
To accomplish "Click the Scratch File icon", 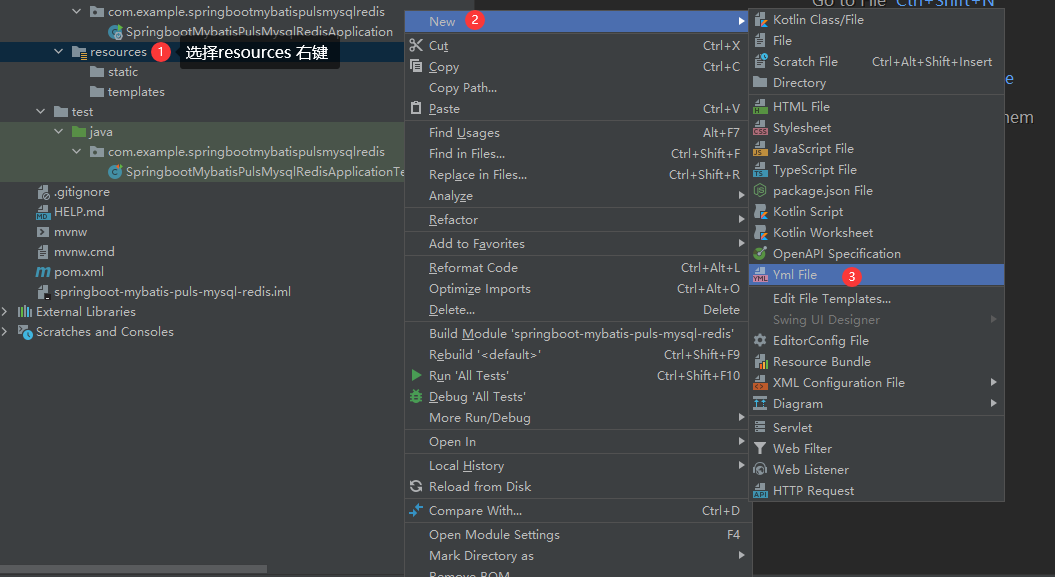I will [x=760, y=61].
